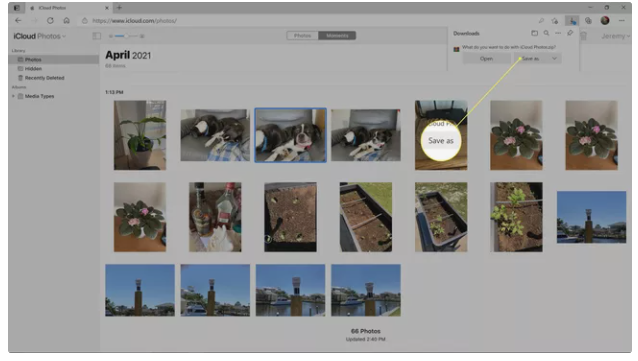Close the iCloud Photos tab

107,8
